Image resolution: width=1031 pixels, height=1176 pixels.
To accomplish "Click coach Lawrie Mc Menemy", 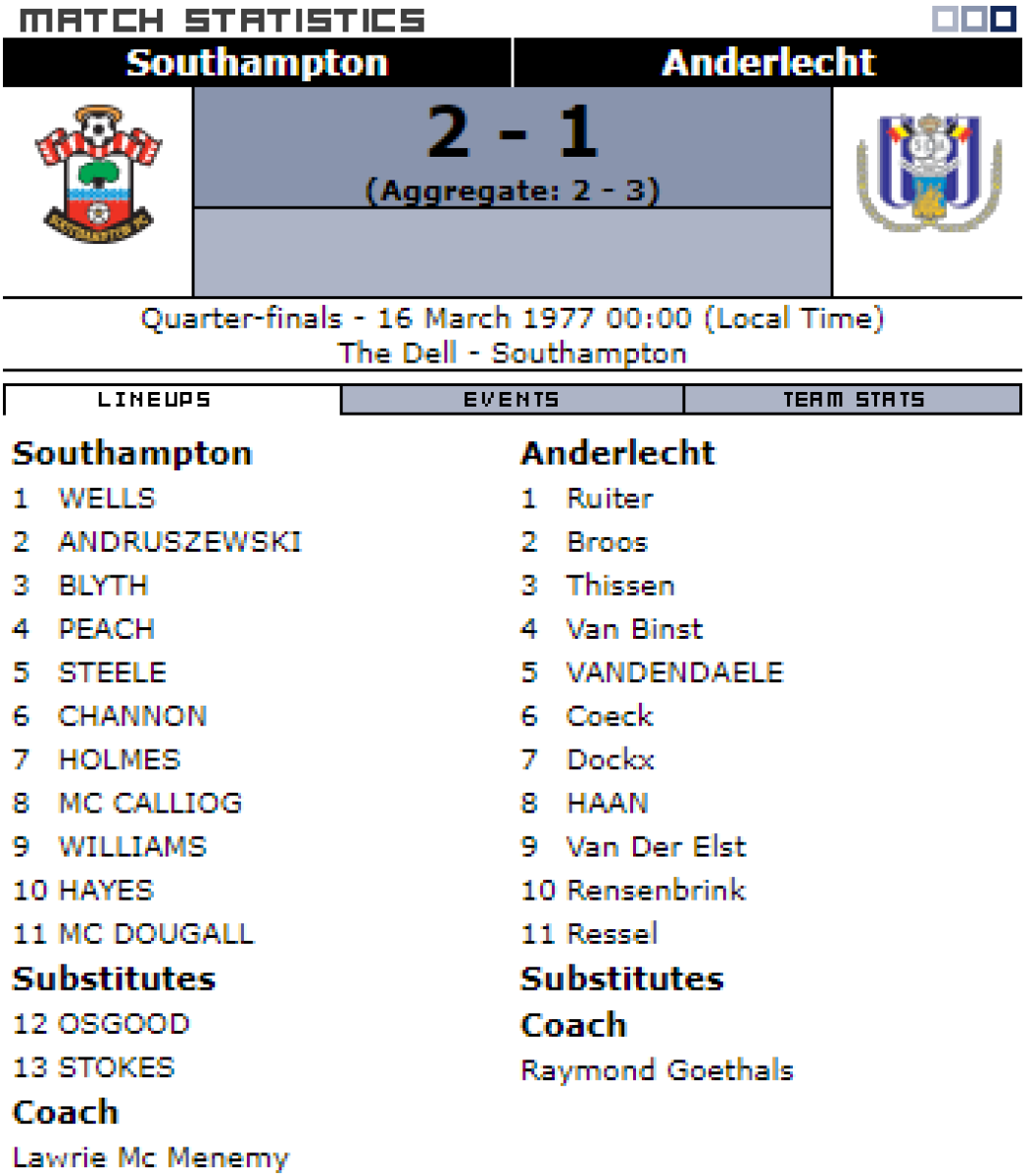I will 151,1158.
